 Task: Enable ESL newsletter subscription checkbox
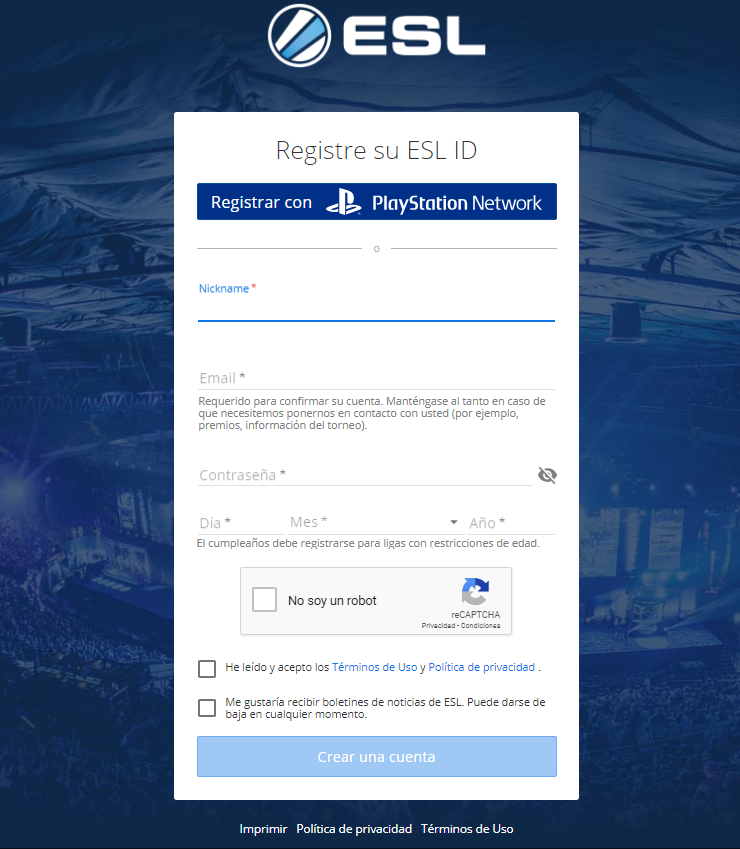[x=207, y=708]
